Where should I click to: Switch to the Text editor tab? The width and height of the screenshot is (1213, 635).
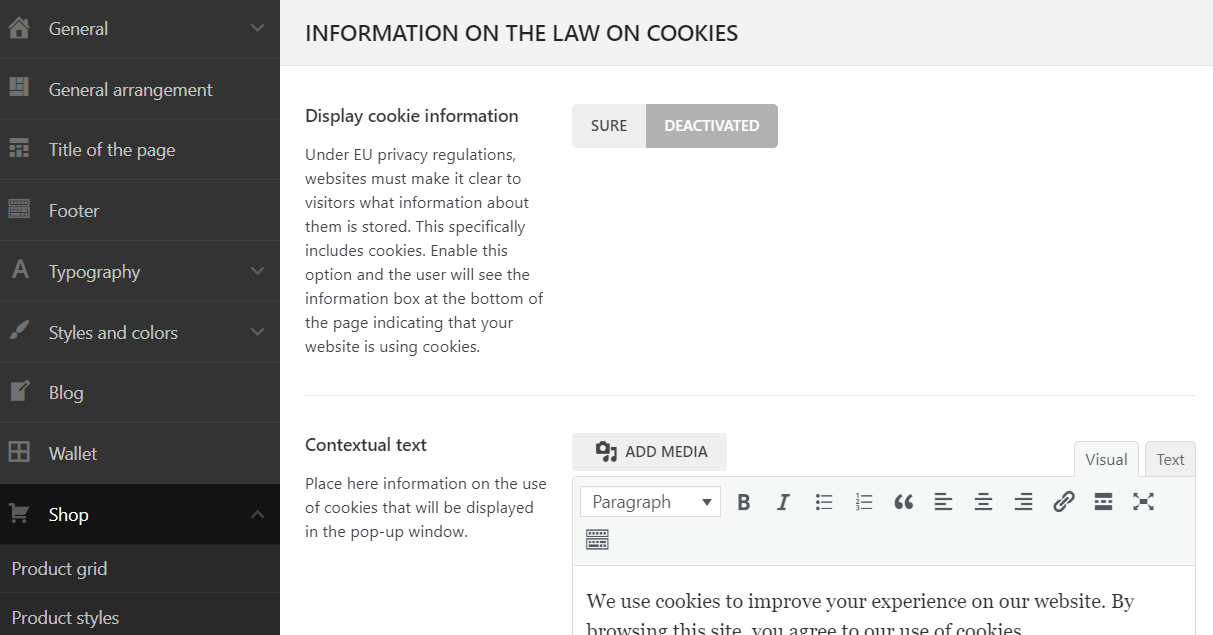point(1170,460)
